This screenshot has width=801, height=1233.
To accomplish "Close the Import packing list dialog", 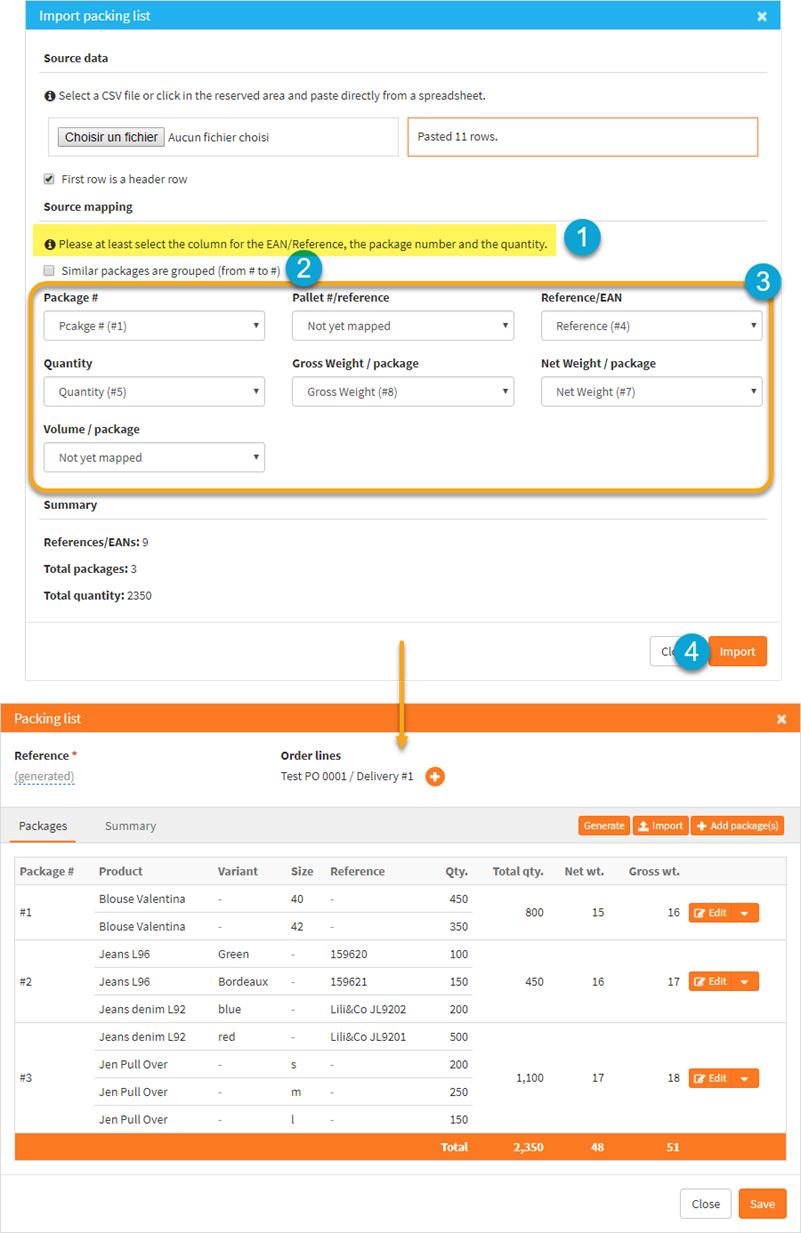I will [762, 16].
